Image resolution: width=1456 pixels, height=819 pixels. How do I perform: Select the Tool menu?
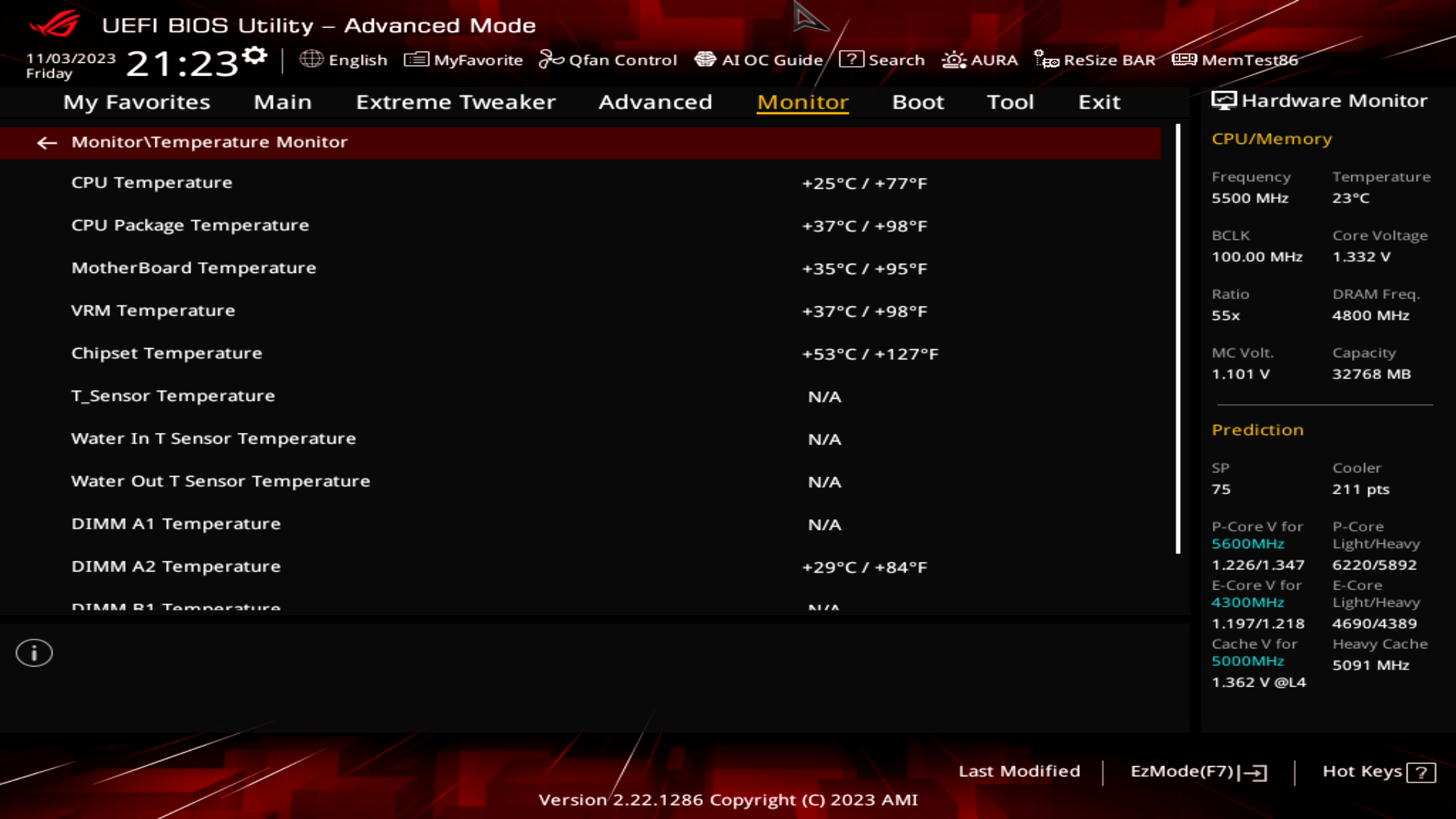tap(1009, 102)
